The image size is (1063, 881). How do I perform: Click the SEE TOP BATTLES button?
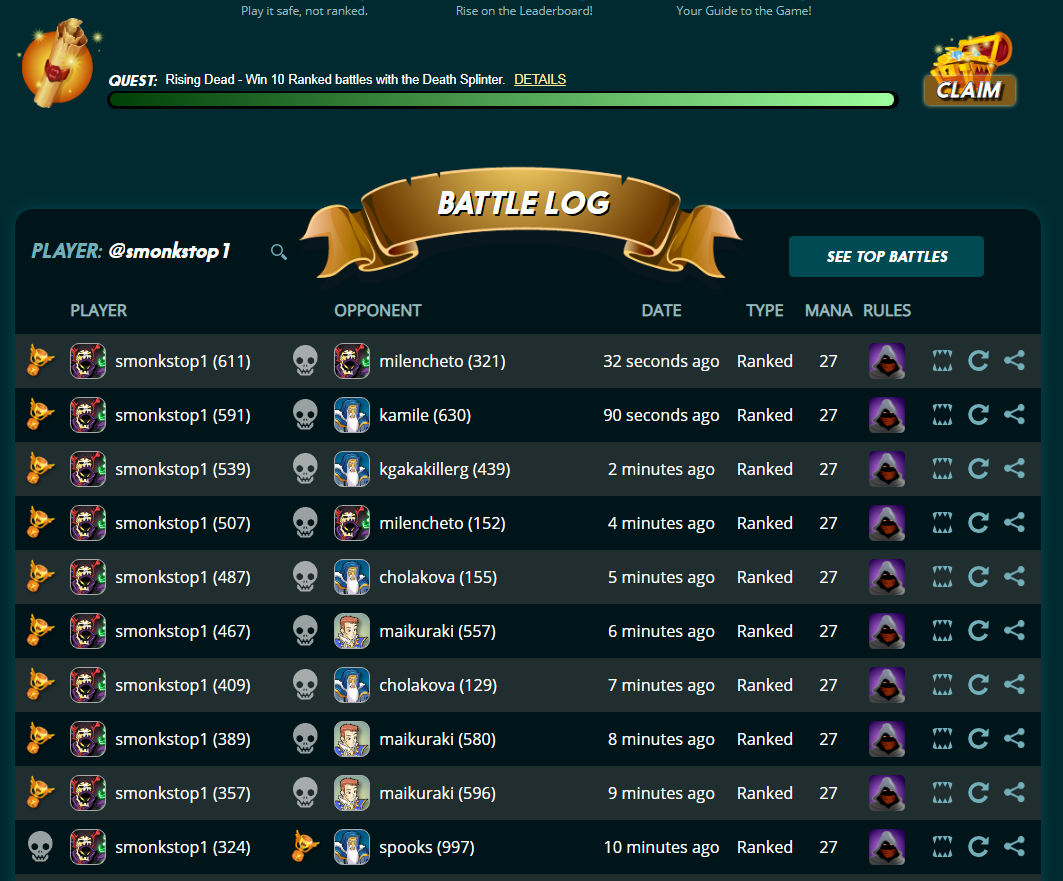click(886, 256)
